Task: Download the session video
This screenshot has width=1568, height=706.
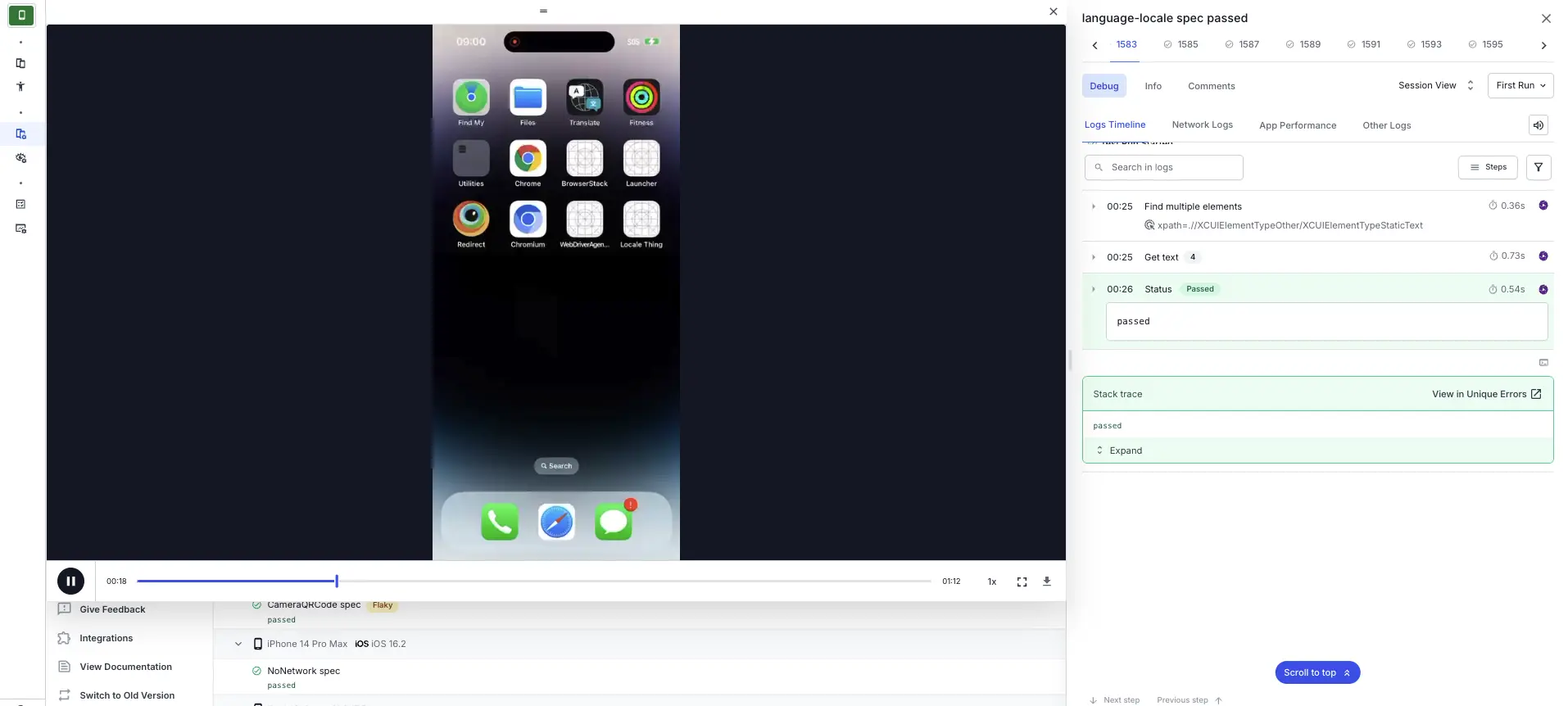Action: click(1046, 582)
